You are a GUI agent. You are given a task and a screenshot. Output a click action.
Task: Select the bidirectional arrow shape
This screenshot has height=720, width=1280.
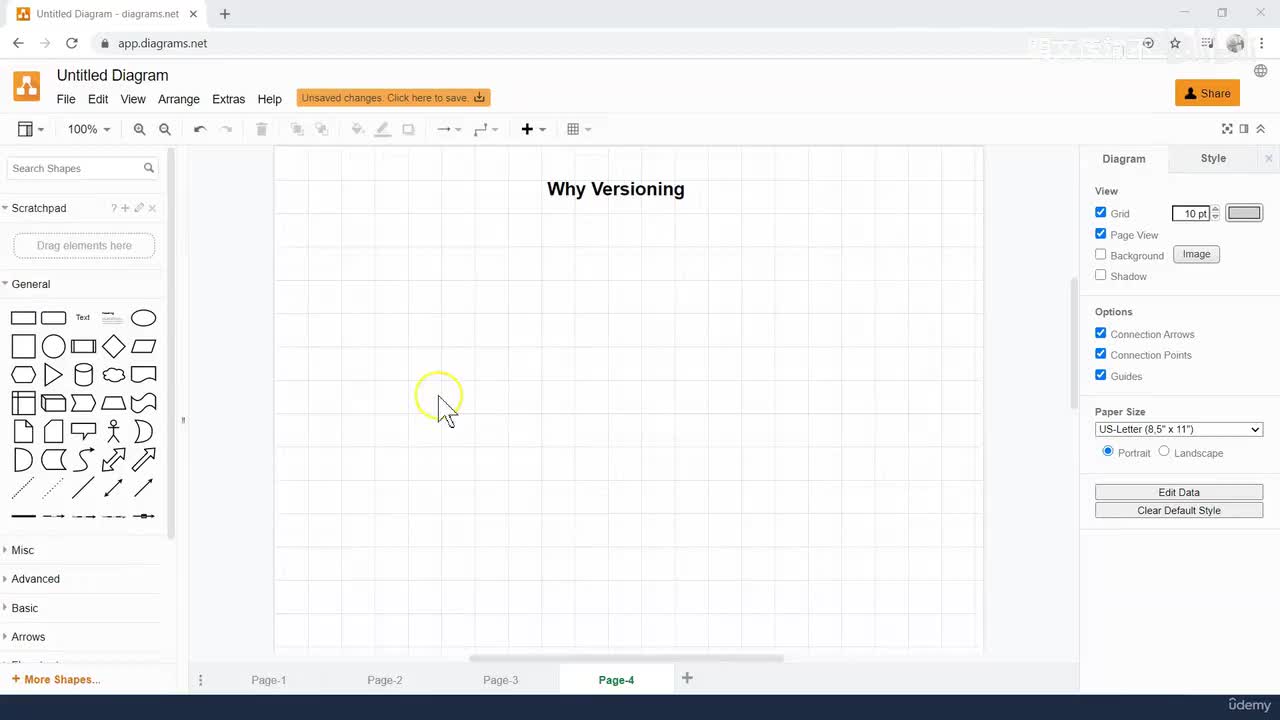114,460
